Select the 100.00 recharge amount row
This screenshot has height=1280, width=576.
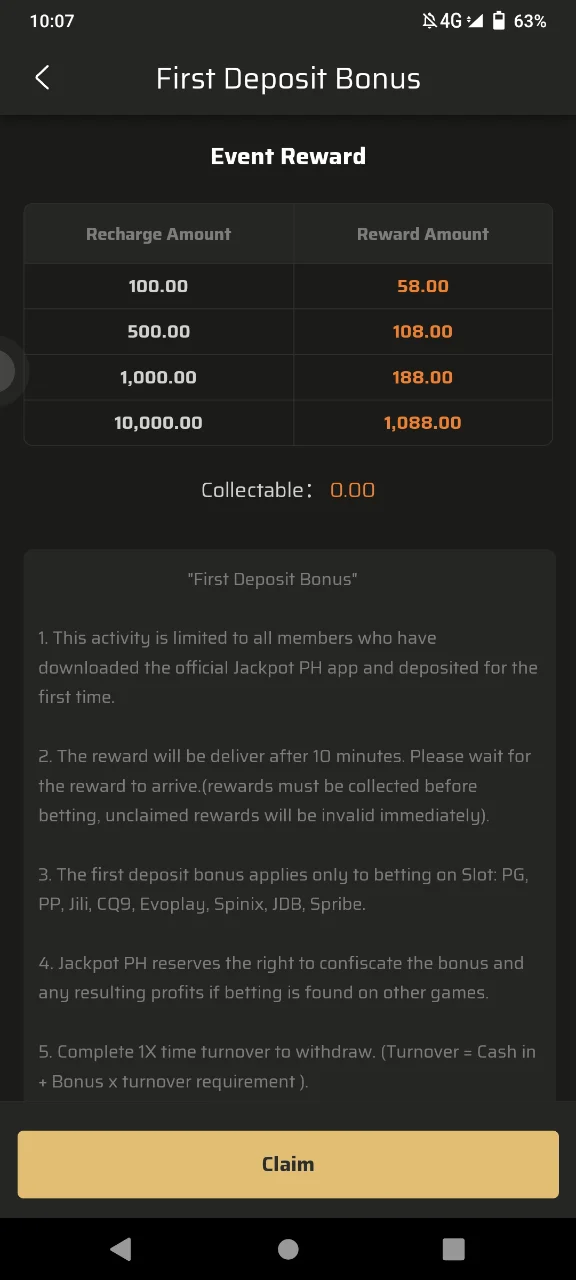coord(288,286)
